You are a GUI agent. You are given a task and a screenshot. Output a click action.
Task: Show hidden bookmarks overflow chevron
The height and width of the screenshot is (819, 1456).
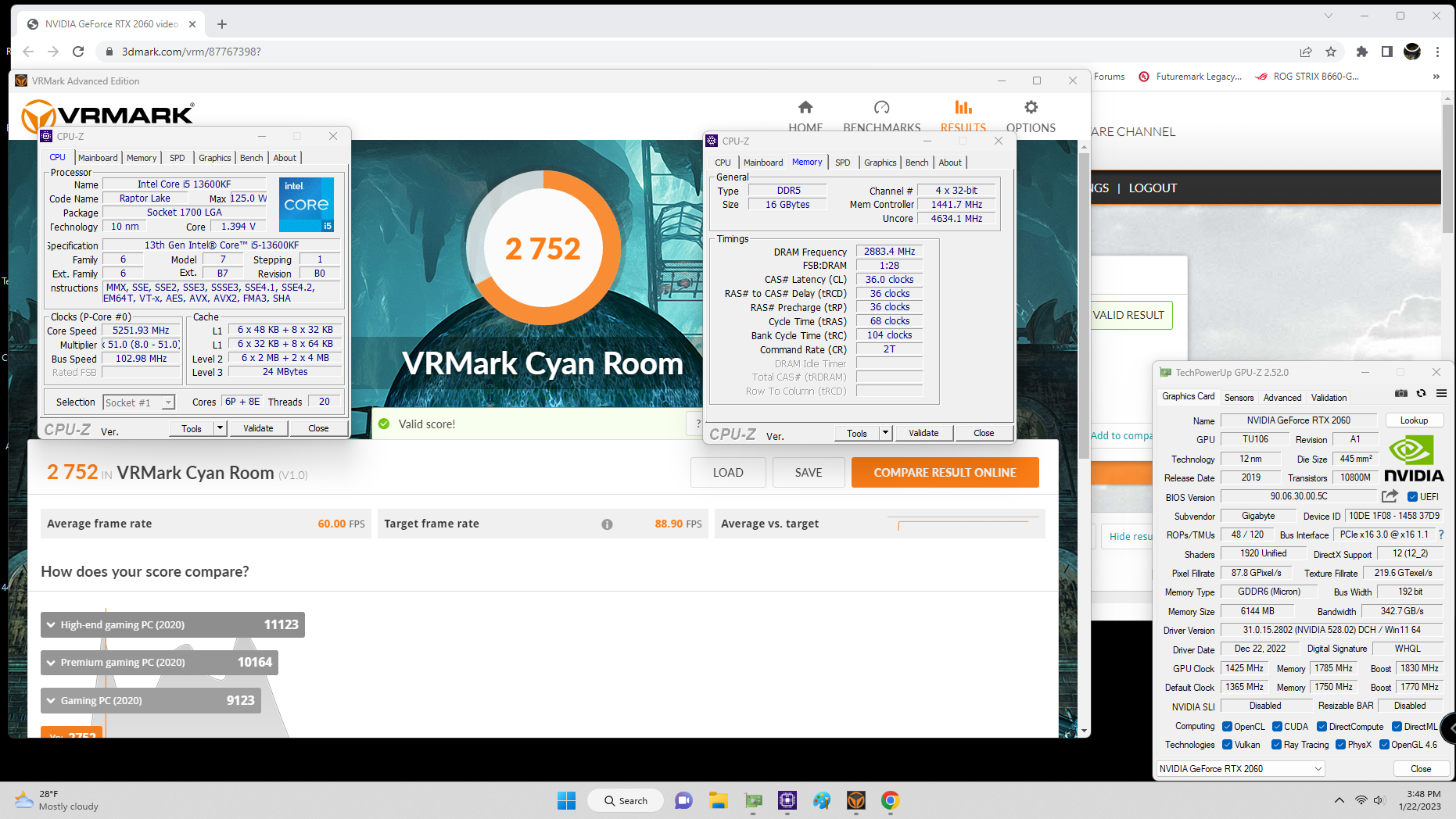[x=1436, y=77]
